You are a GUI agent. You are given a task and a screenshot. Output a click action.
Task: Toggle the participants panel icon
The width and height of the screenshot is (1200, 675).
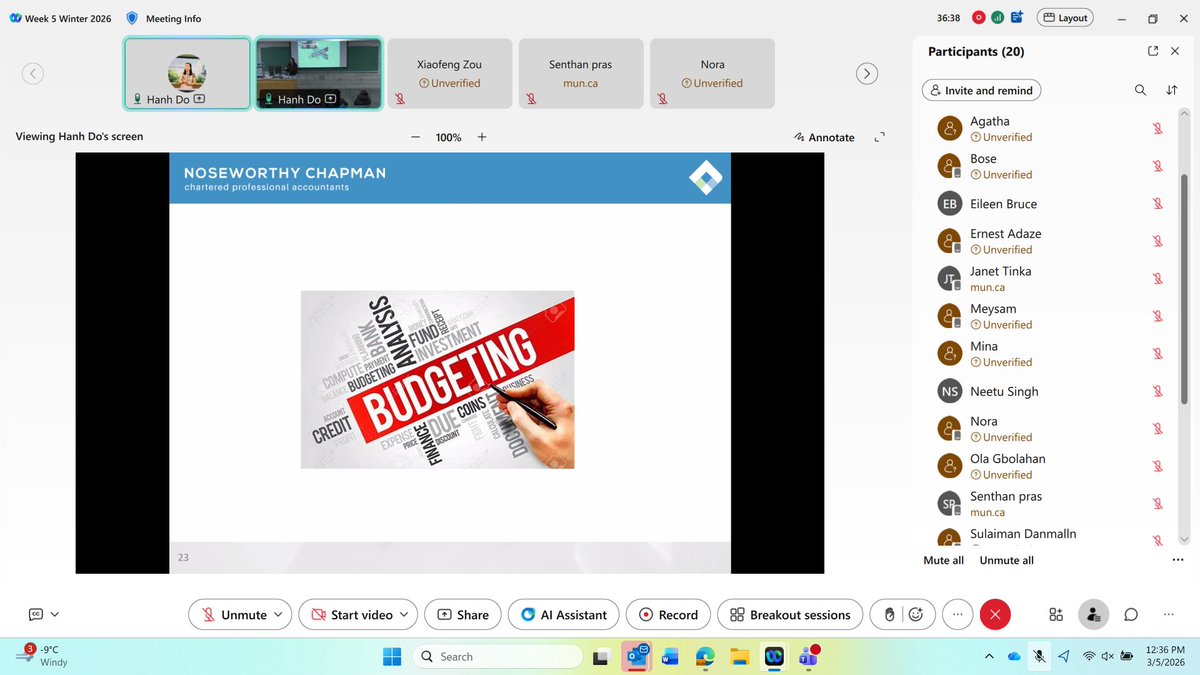click(x=1094, y=615)
